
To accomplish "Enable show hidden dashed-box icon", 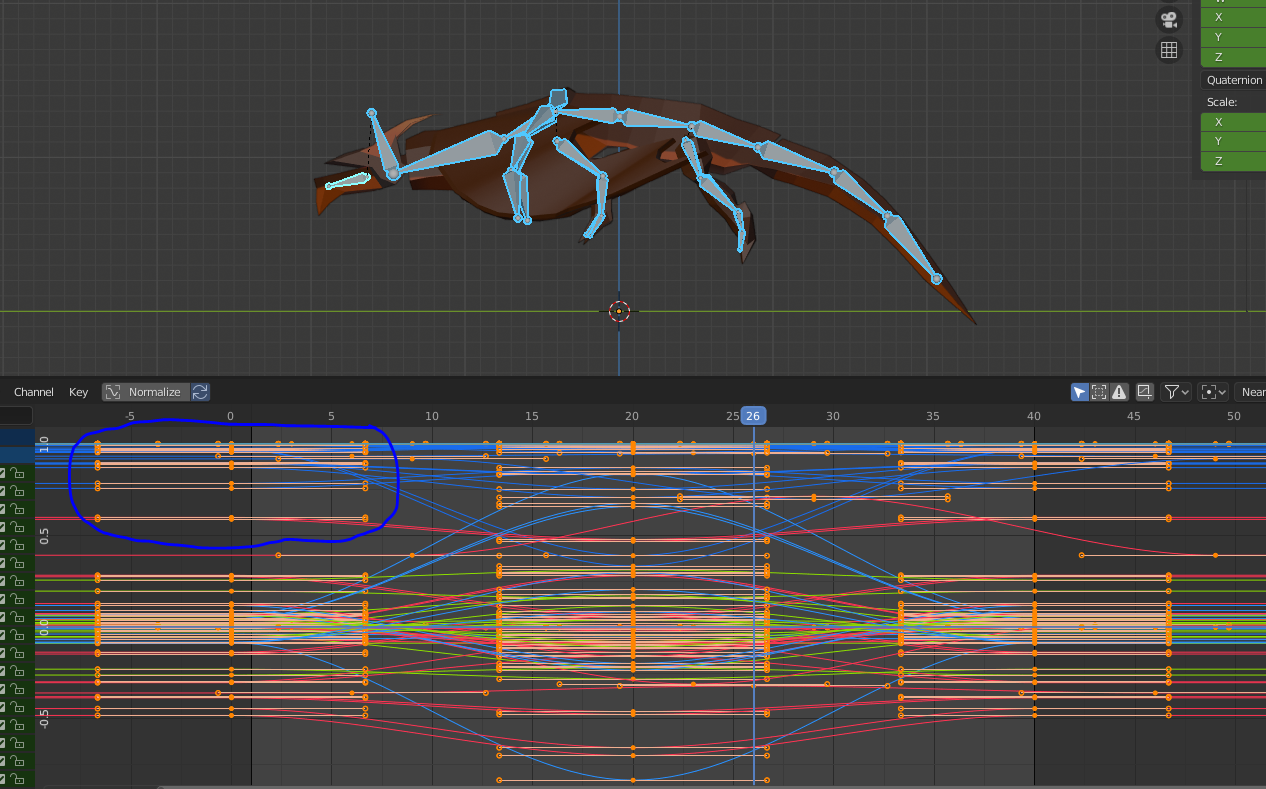I will tap(1099, 392).
